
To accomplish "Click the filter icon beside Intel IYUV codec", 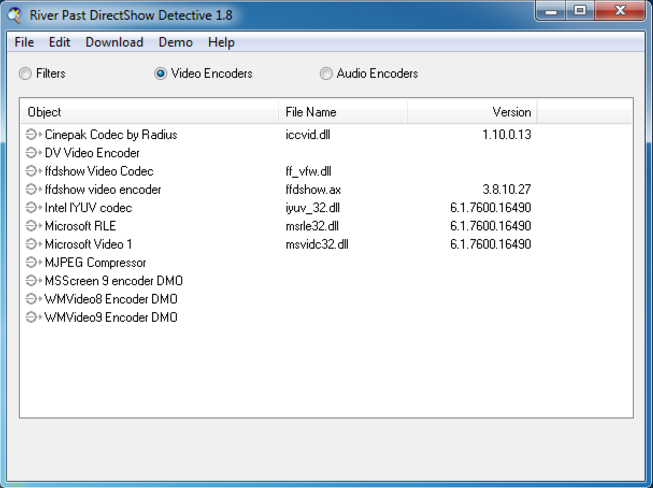I will tap(34, 207).
